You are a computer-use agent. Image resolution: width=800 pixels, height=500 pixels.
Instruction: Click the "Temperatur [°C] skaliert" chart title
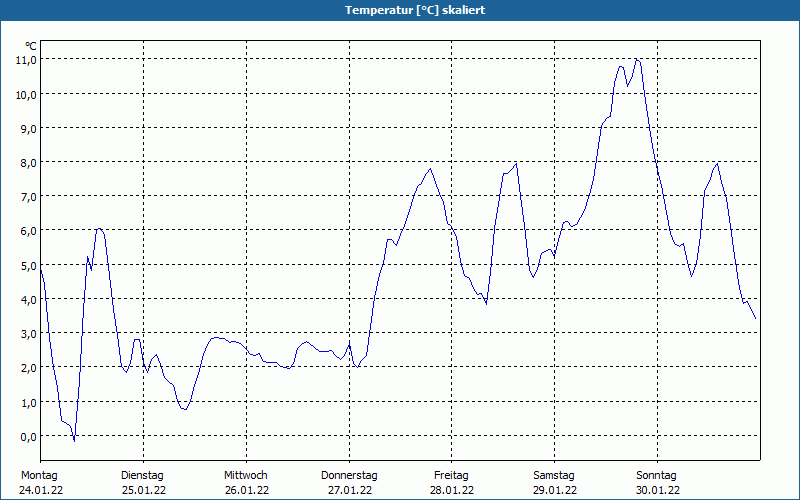(400, 10)
